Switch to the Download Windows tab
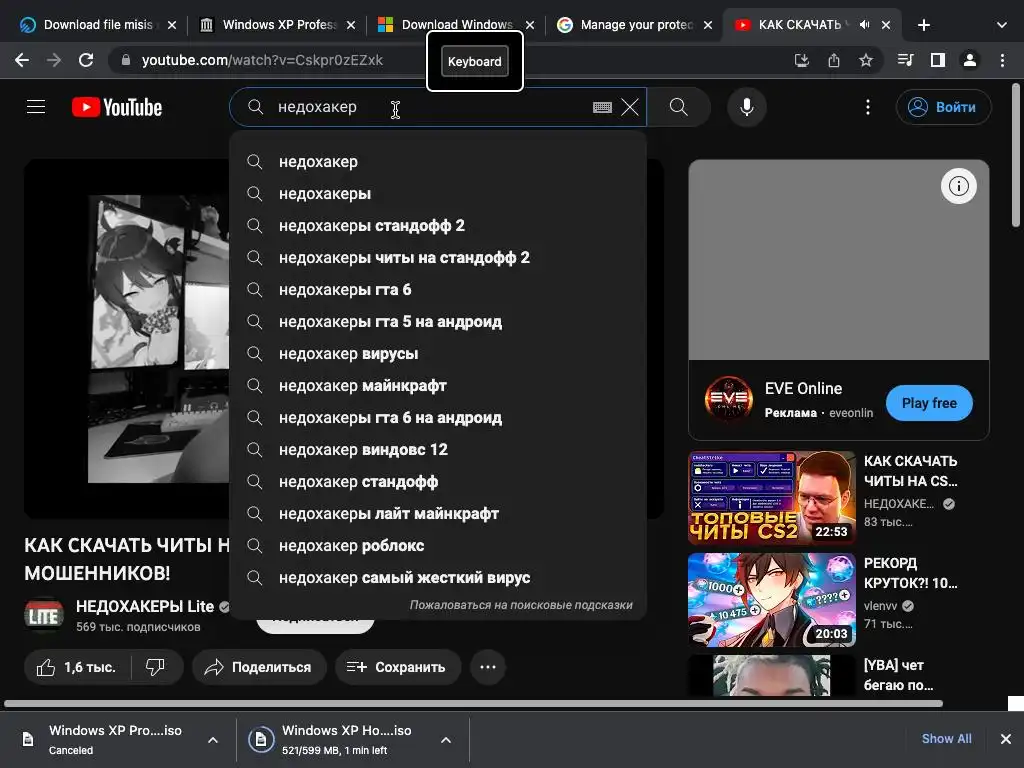 pyautogui.click(x=456, y=25)
